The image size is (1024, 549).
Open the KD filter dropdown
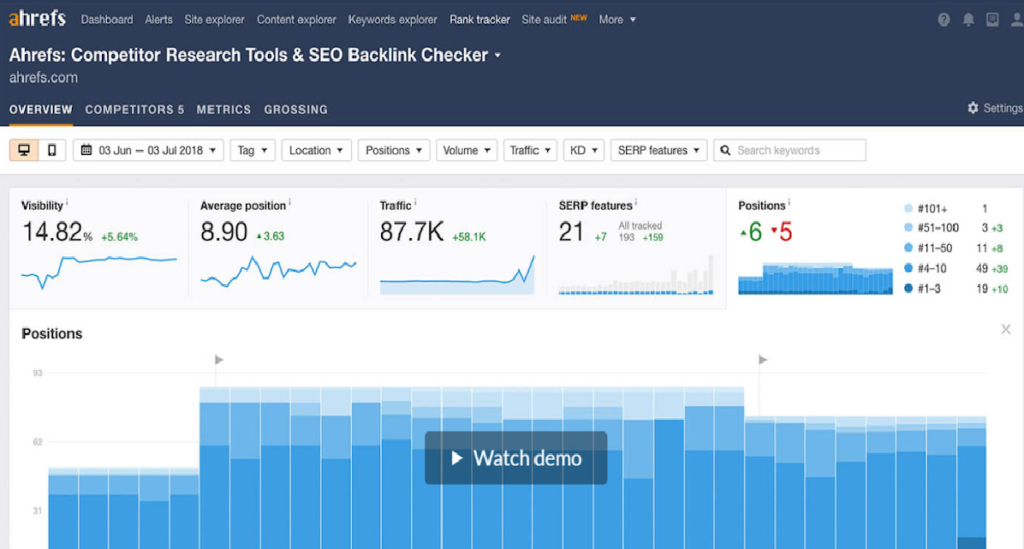coord(583,150)
